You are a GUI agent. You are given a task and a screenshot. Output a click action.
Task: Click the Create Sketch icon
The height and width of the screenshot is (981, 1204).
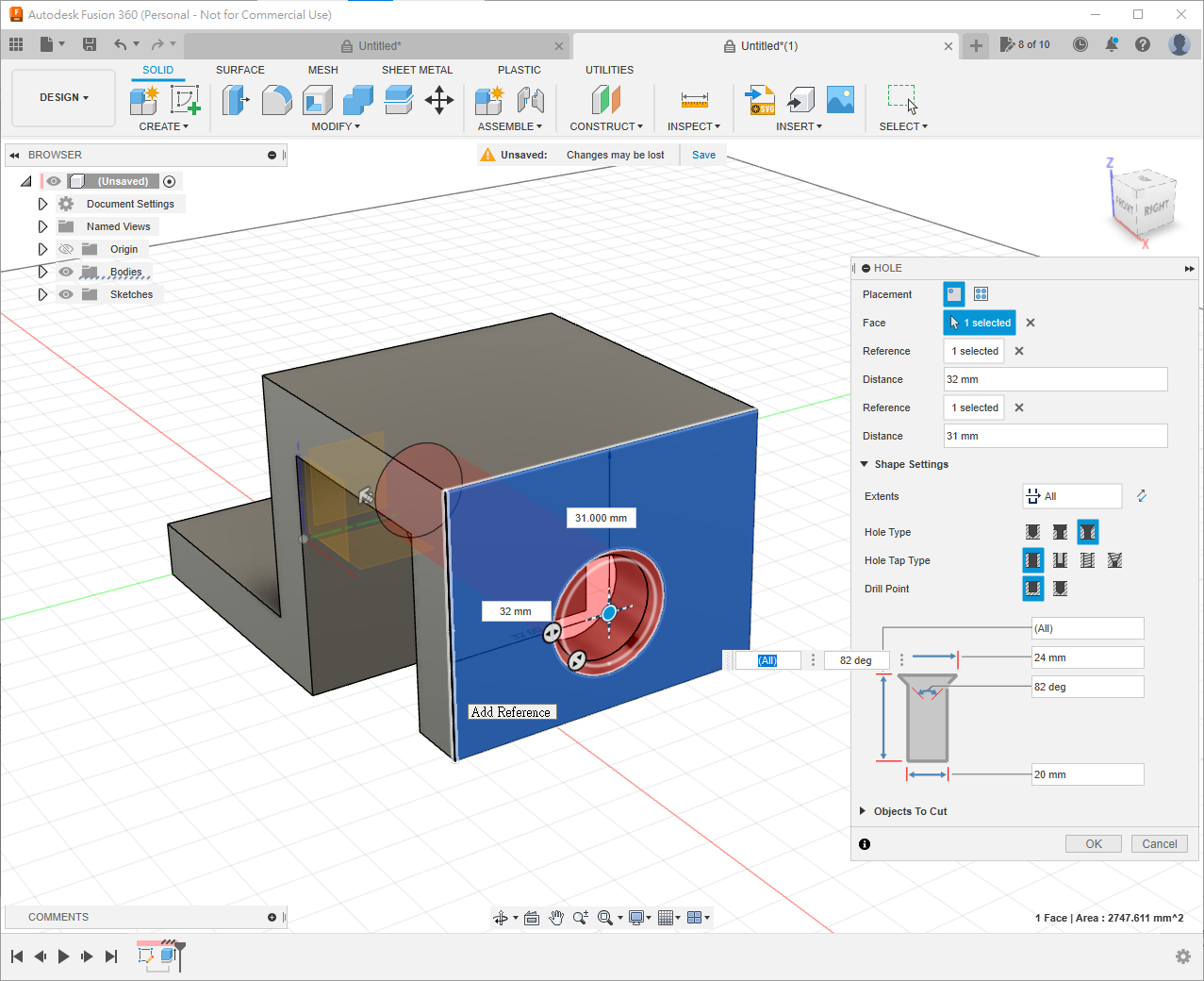185,99
